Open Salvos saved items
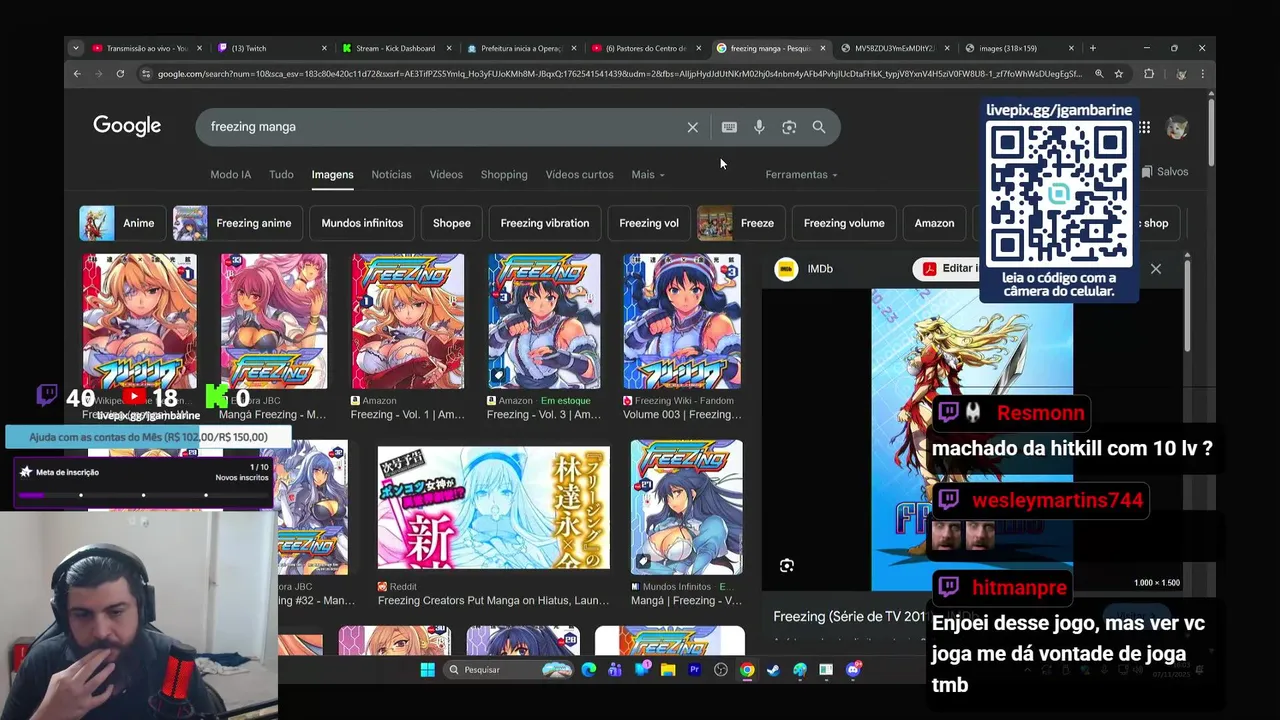Viewport: 1280px width, 720px height. 1165,172
